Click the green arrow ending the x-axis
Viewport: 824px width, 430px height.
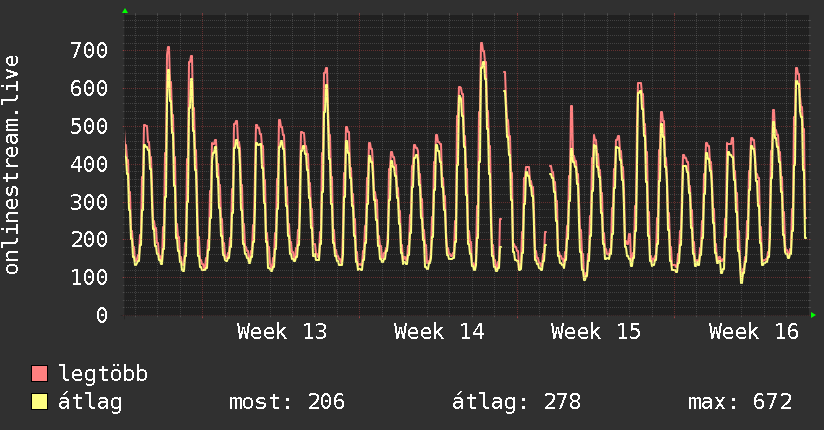[813, 315]
